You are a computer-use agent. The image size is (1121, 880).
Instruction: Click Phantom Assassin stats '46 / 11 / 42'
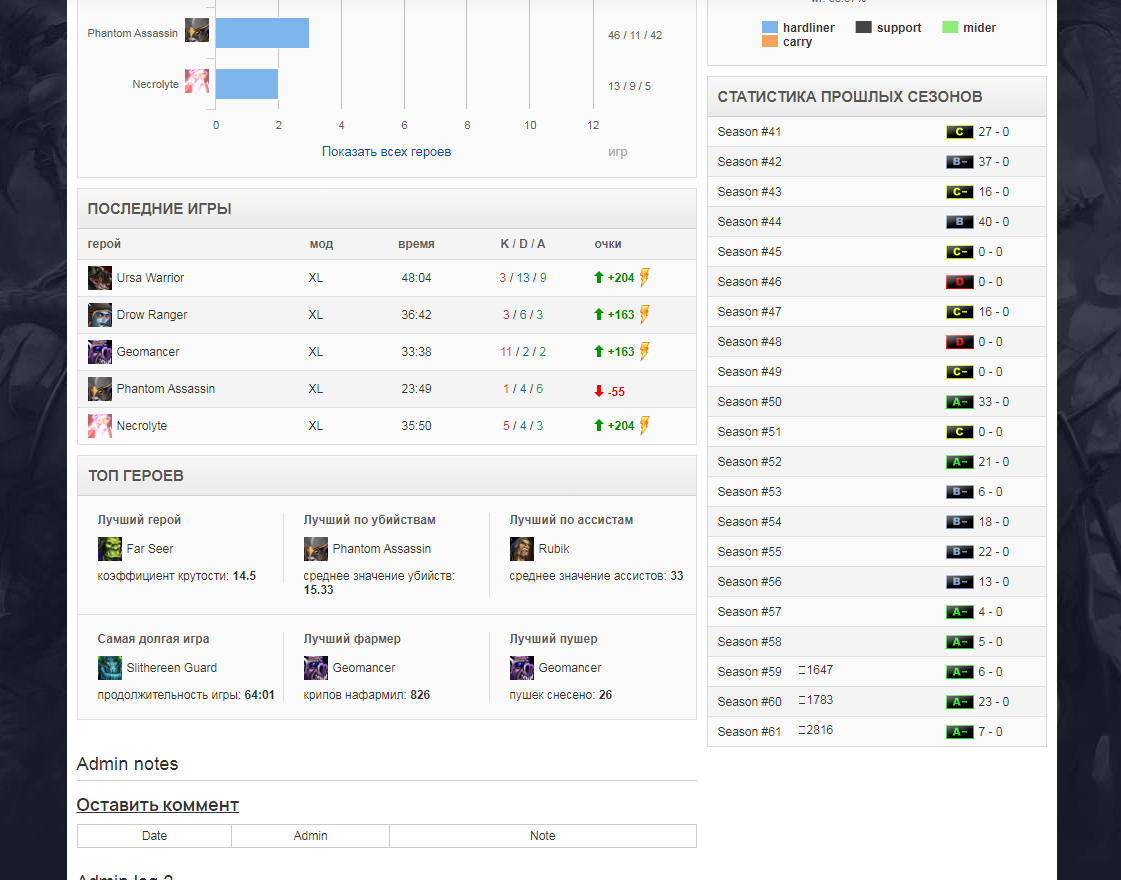[635, 35]
